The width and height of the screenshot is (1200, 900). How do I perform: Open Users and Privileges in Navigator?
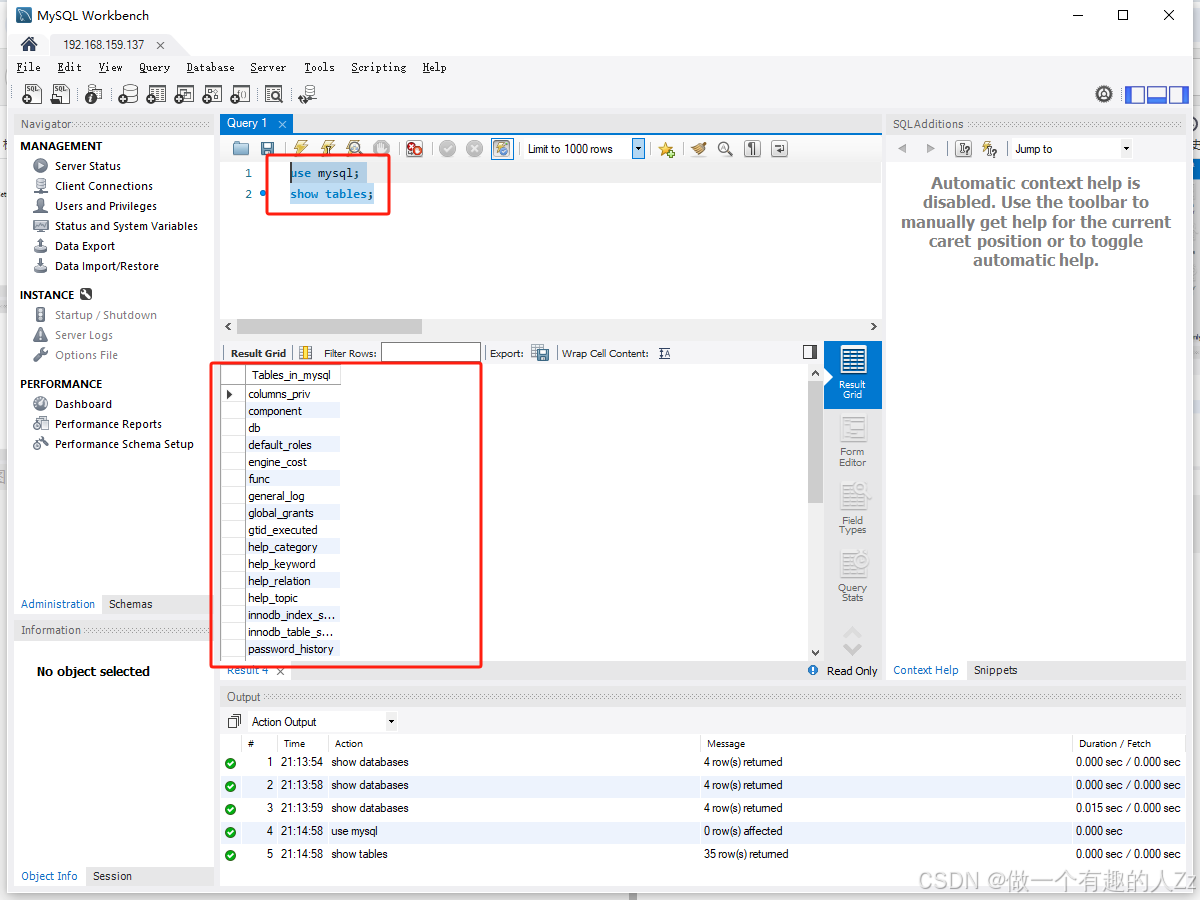106,206
